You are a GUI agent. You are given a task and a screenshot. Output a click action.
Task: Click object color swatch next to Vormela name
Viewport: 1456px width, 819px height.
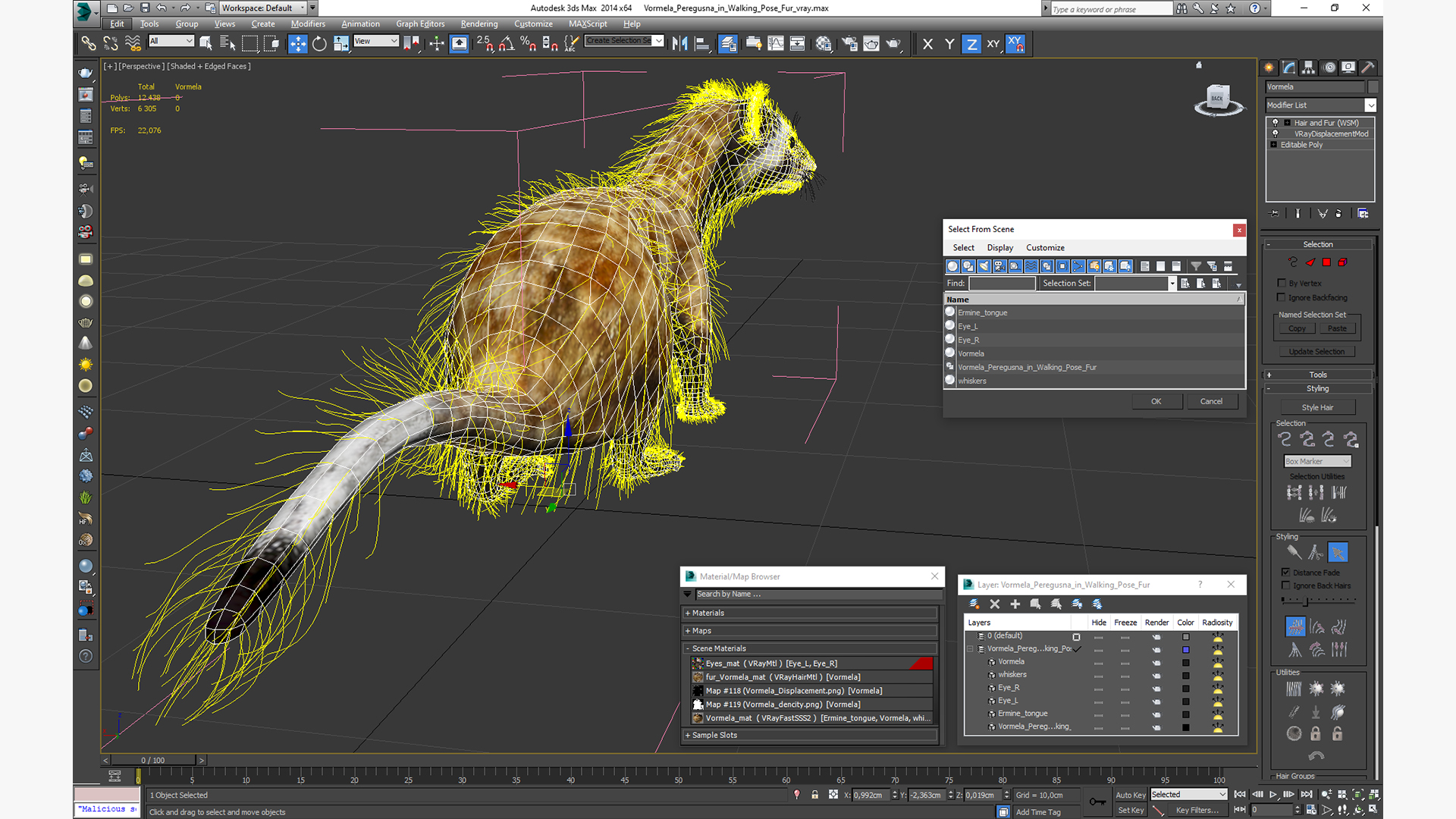(1373, 86)
